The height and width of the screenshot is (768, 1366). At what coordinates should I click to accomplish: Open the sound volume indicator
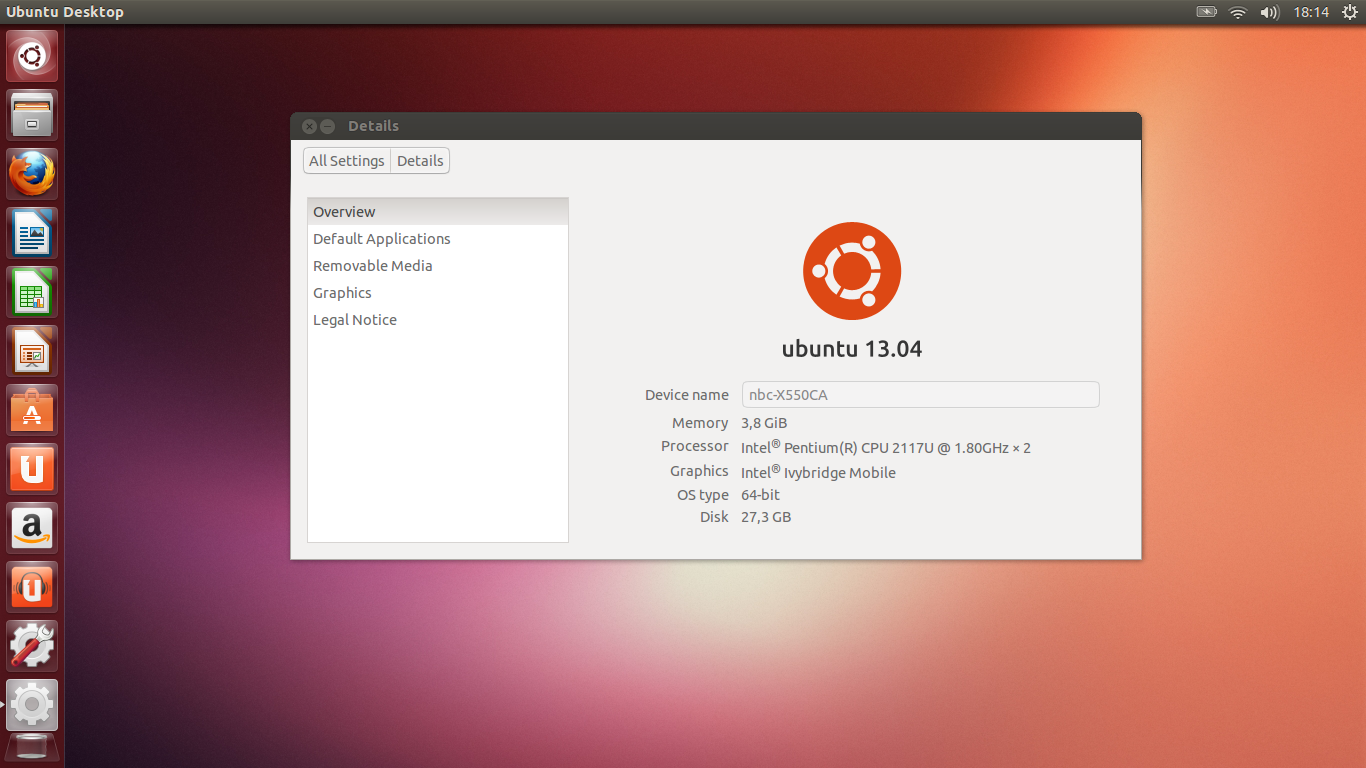[x=1270, y=12]
